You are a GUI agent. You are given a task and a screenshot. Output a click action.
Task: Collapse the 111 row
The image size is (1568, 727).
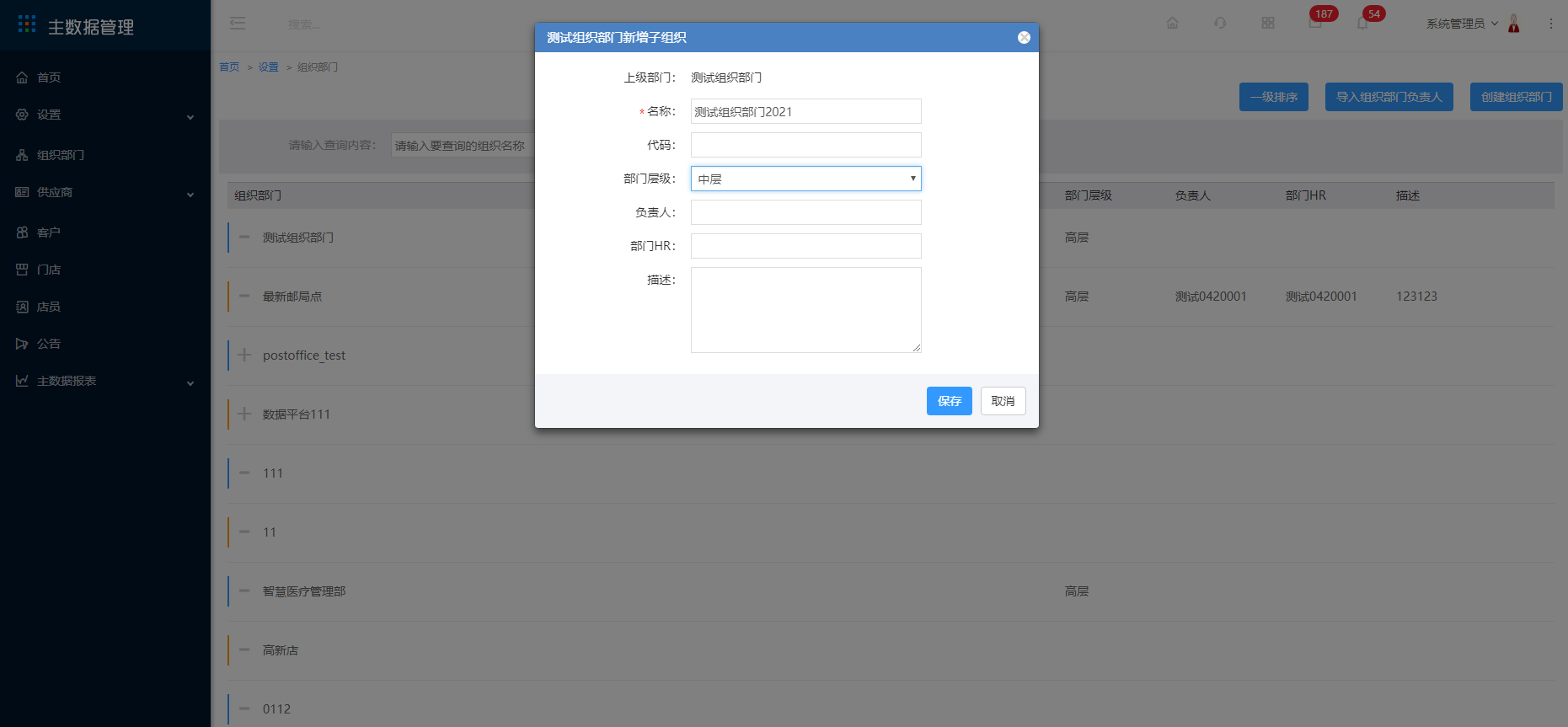(x=244, y=473)
